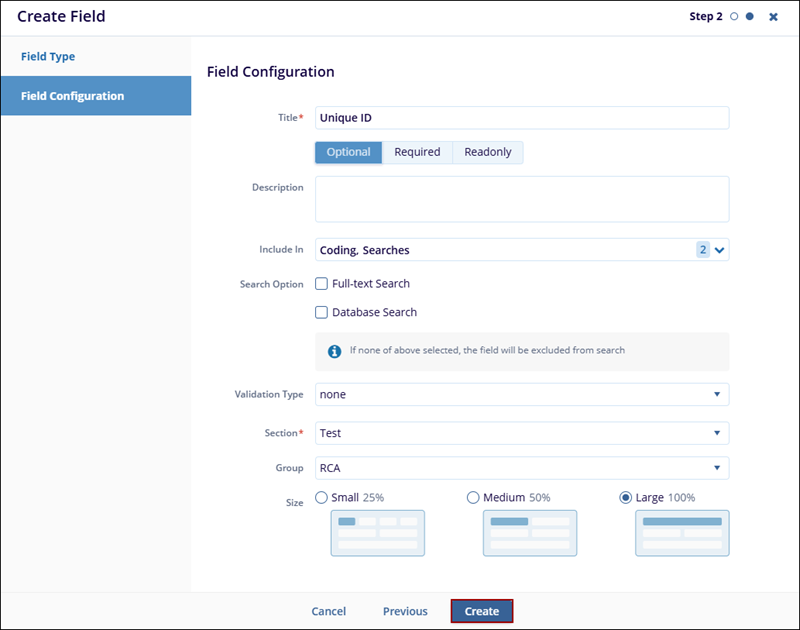Click into the Description text box

(521, 199)
